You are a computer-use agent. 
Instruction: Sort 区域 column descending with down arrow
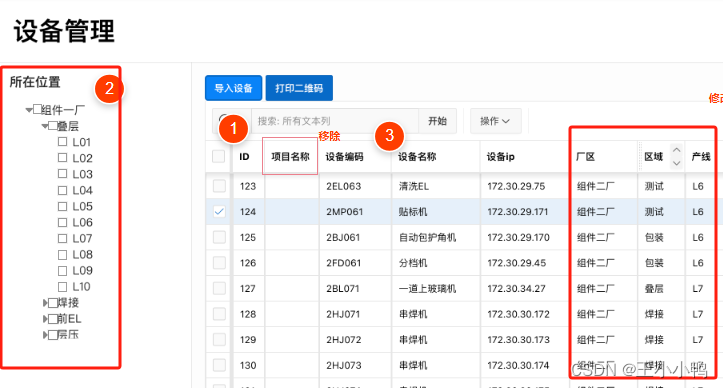[676, 163]
